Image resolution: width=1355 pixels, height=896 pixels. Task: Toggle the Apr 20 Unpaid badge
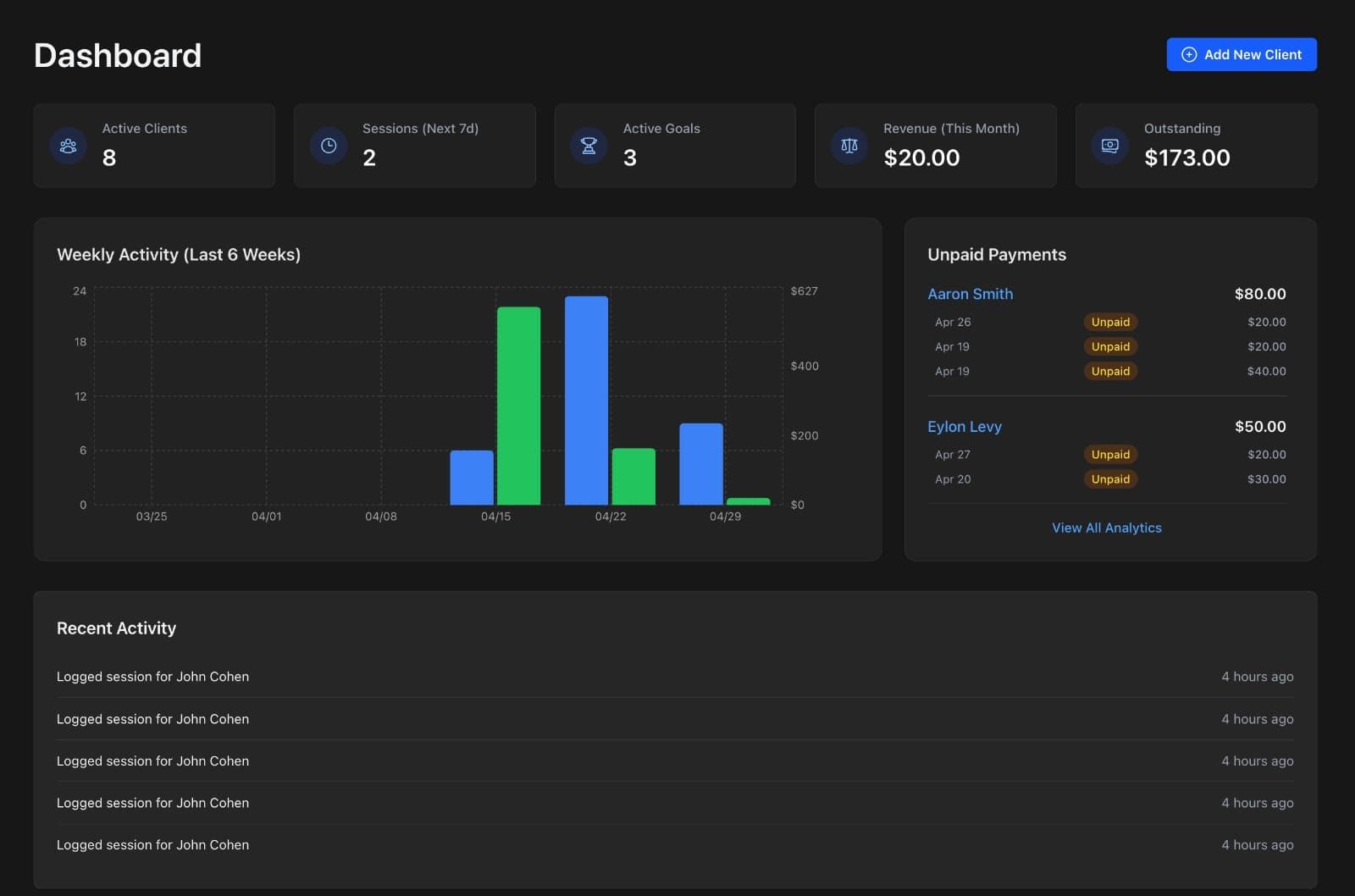coord(1109,478)
